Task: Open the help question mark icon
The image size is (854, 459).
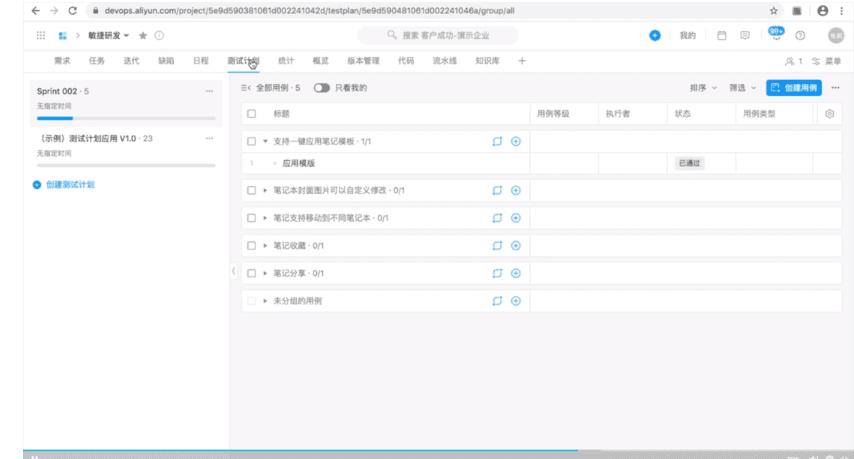Action: (x=800, y=35)
